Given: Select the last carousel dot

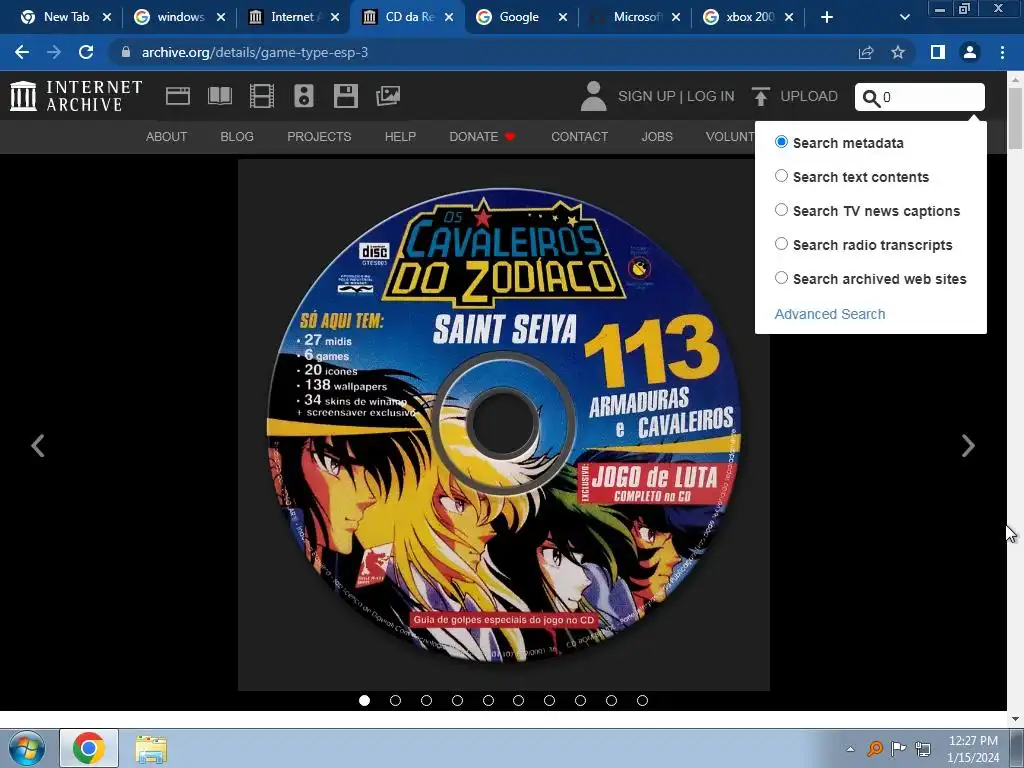Looking at the screenshot, I should pyautogui.click(x=643, y=701).
